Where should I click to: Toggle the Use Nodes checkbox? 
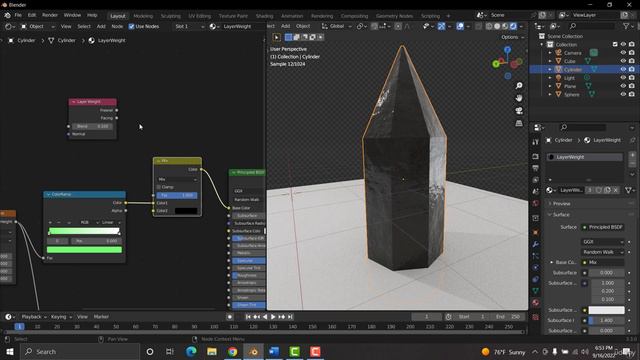131,26
